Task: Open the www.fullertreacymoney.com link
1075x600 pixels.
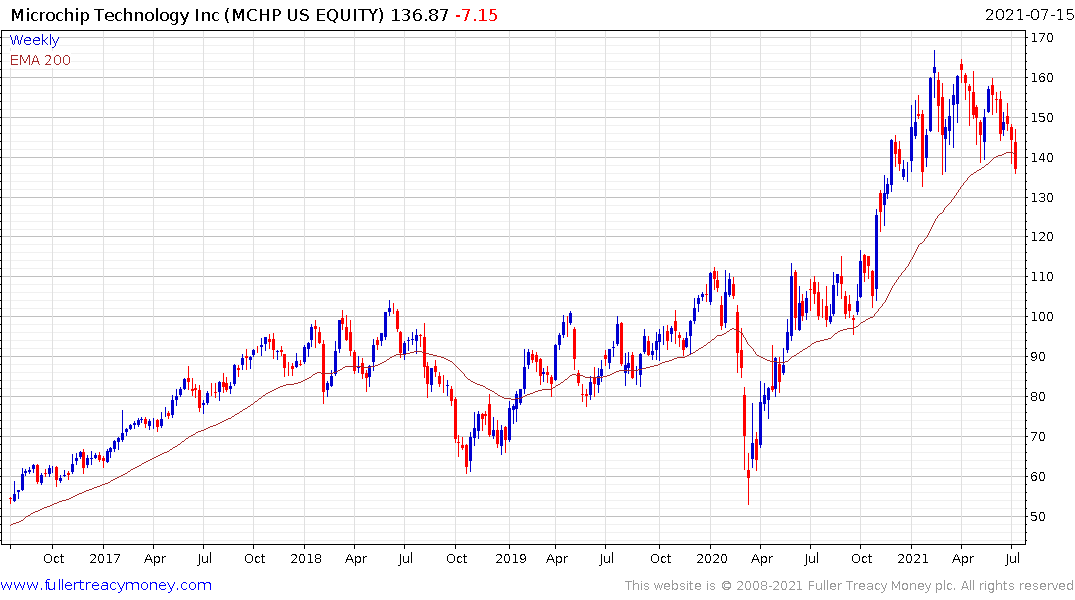Action: pyautogui.click(x=106, y=585)
